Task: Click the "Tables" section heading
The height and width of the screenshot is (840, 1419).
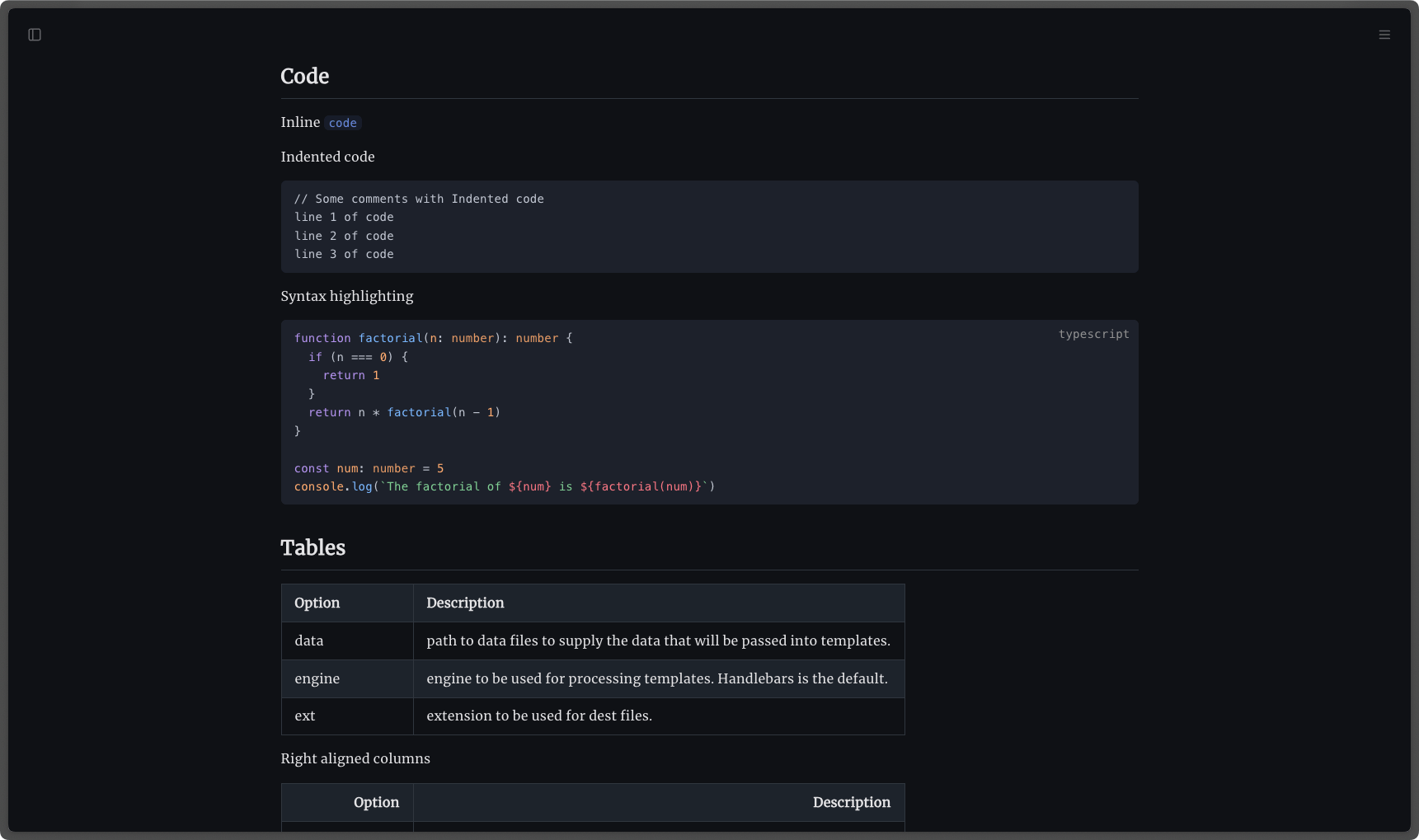Action: click(x=312, y=547)
